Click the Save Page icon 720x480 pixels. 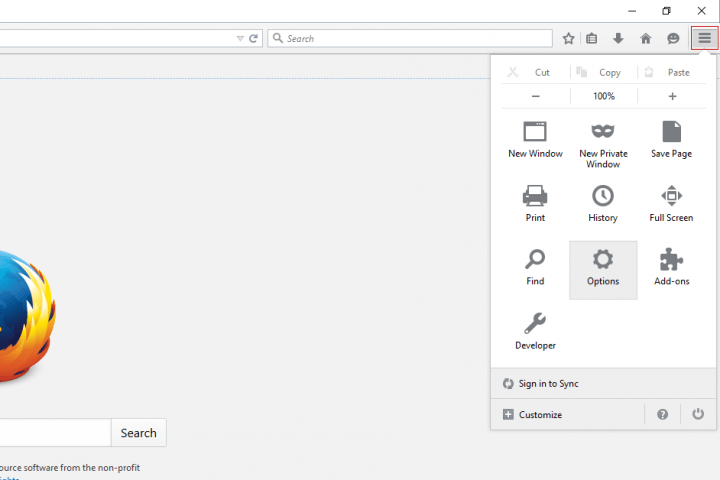[x=671, y=139]
